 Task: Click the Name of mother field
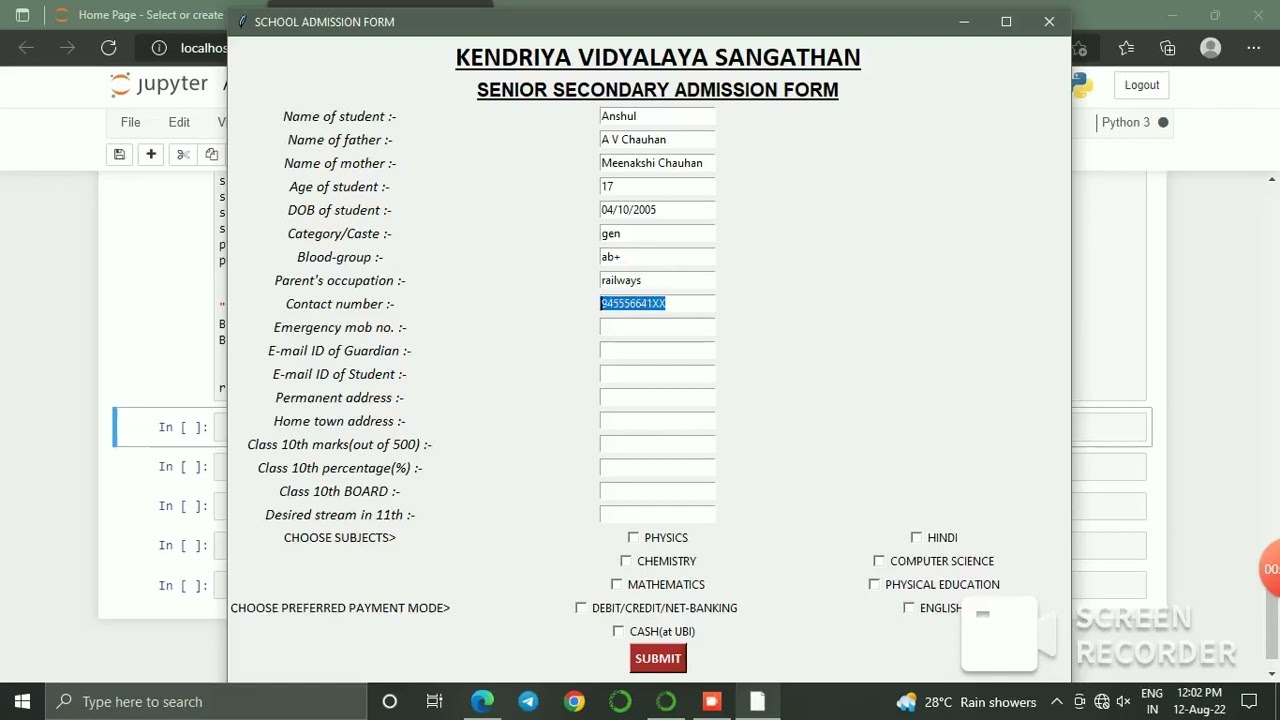657,163
